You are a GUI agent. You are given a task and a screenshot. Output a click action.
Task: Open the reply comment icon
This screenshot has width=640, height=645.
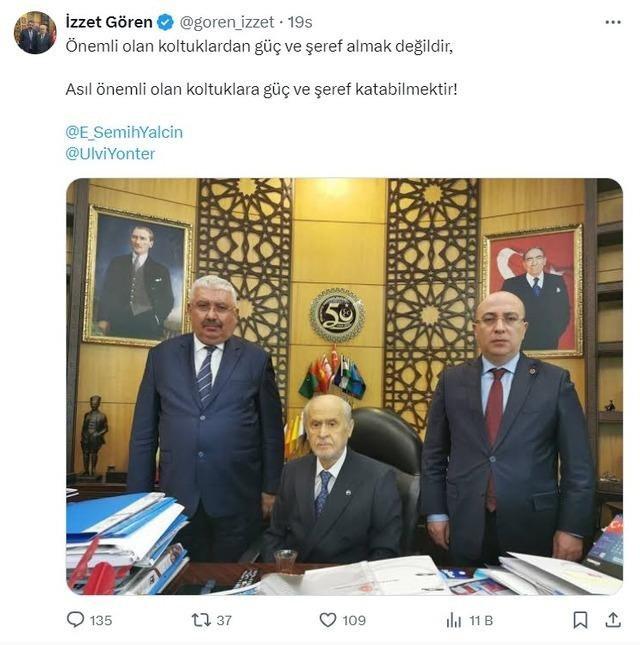click(75, 619)
